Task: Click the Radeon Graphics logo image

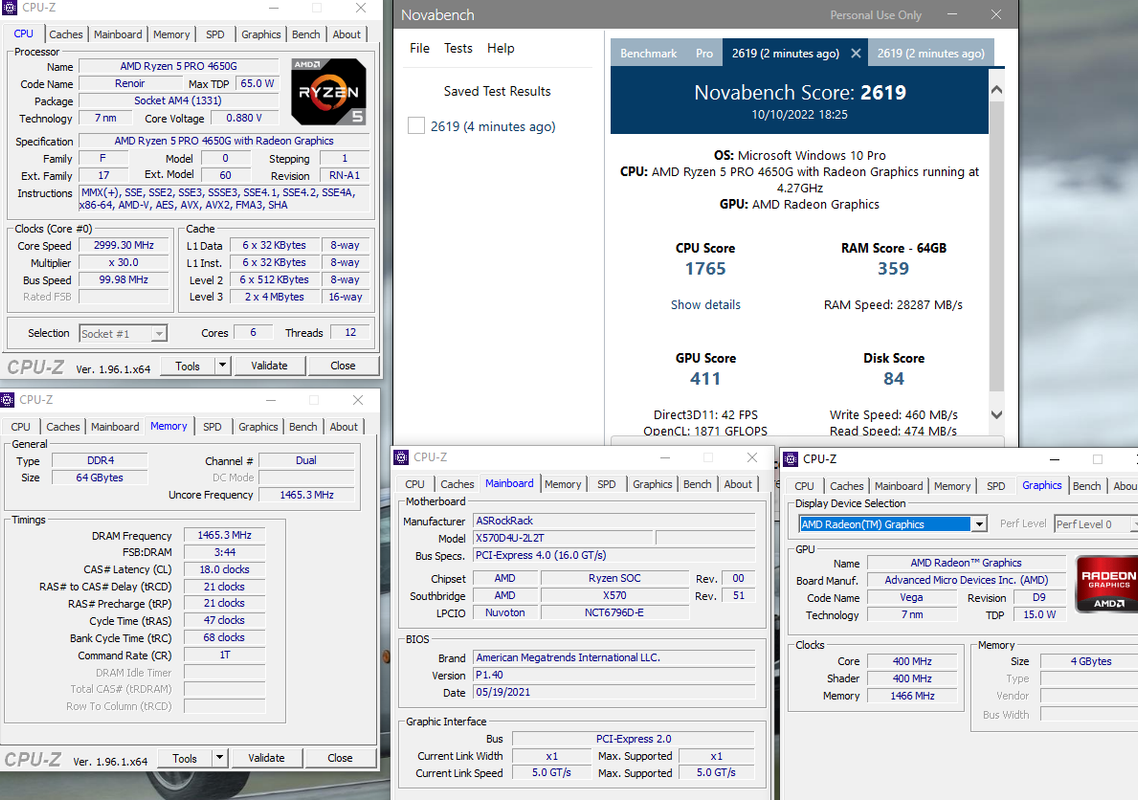Action: (x=1107, y=583)
